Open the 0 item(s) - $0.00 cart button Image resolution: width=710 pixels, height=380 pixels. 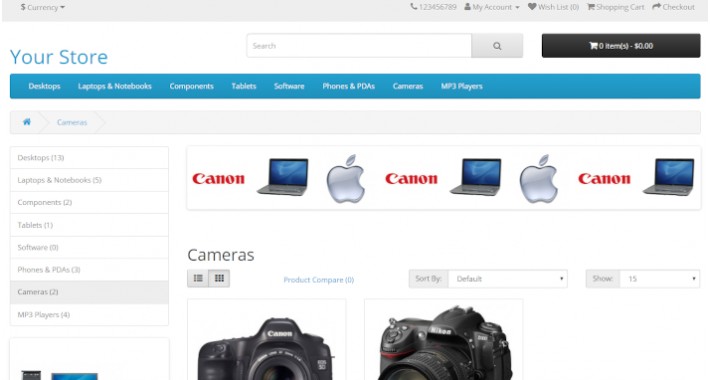pos(621,46)
